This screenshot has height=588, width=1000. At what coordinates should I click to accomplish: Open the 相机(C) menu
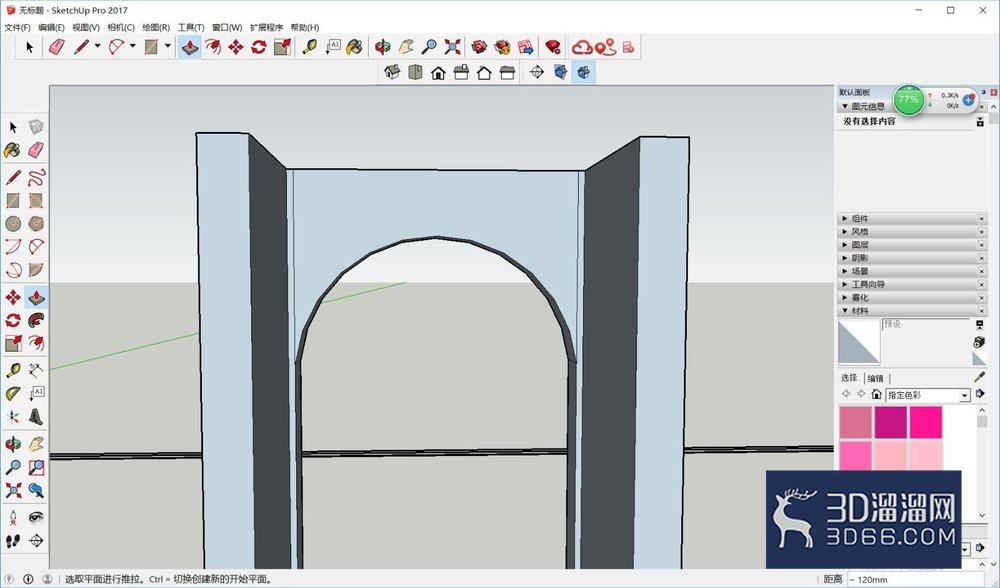[121, 27]
